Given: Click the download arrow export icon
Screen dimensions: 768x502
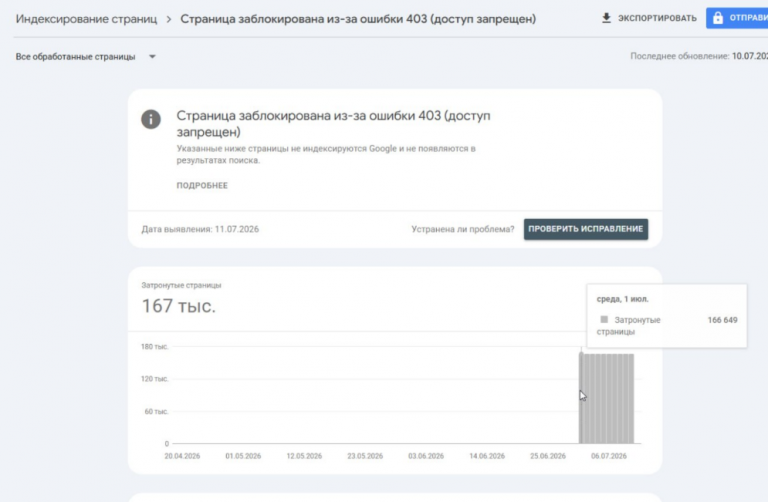Looking at the screenshot, I should click(606, 18).
